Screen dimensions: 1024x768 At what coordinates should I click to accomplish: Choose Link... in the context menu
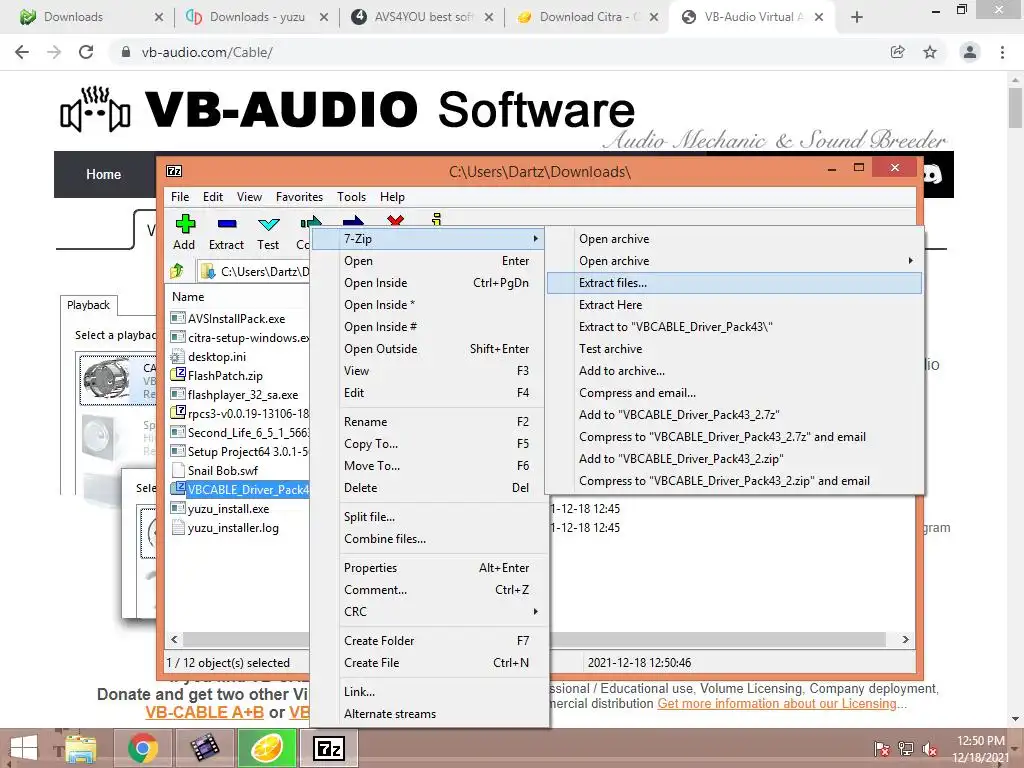coord(428,692)
